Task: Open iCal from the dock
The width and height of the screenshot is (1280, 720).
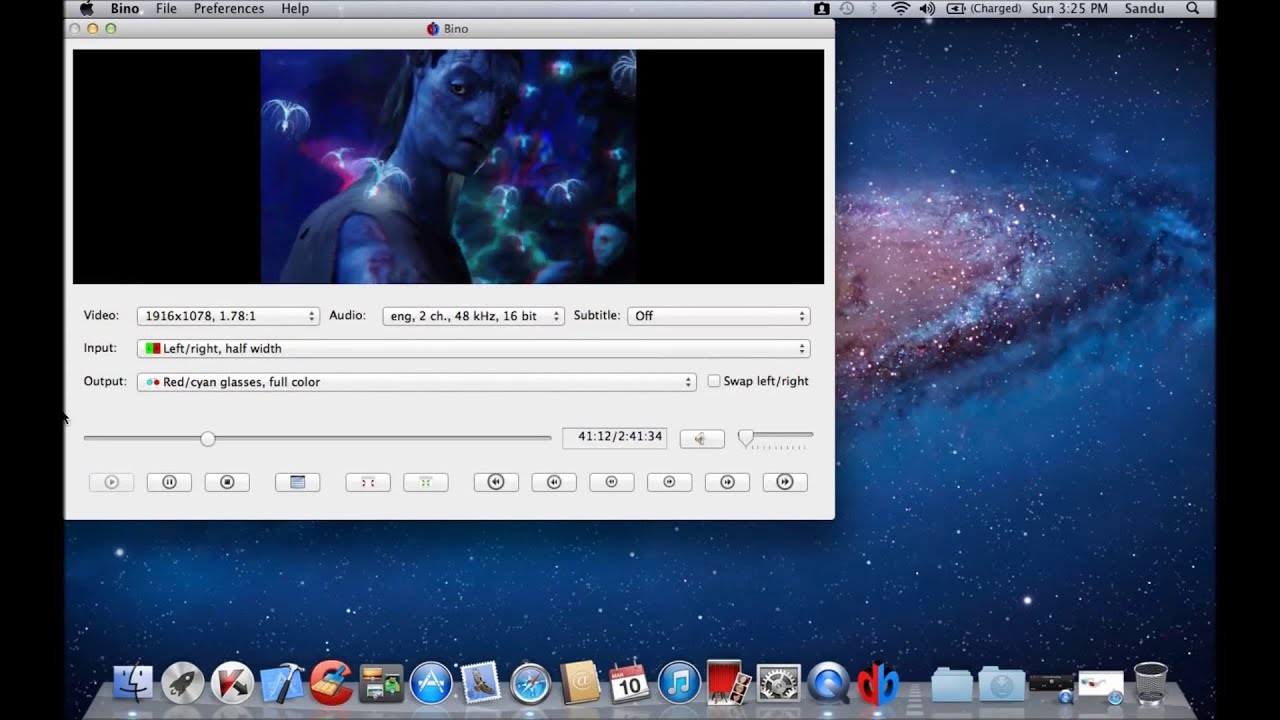Action: tap(629, 683)
